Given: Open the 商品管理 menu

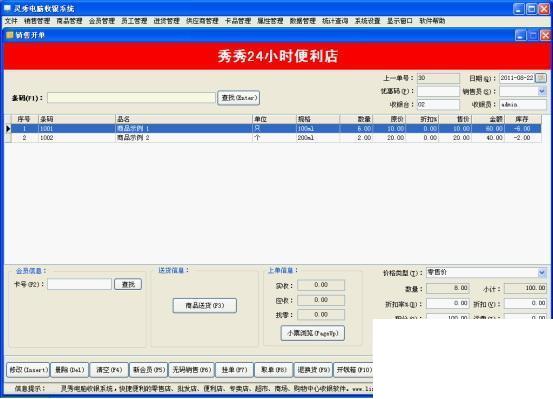Looking at the screenshot, I should tap(69, 21).
